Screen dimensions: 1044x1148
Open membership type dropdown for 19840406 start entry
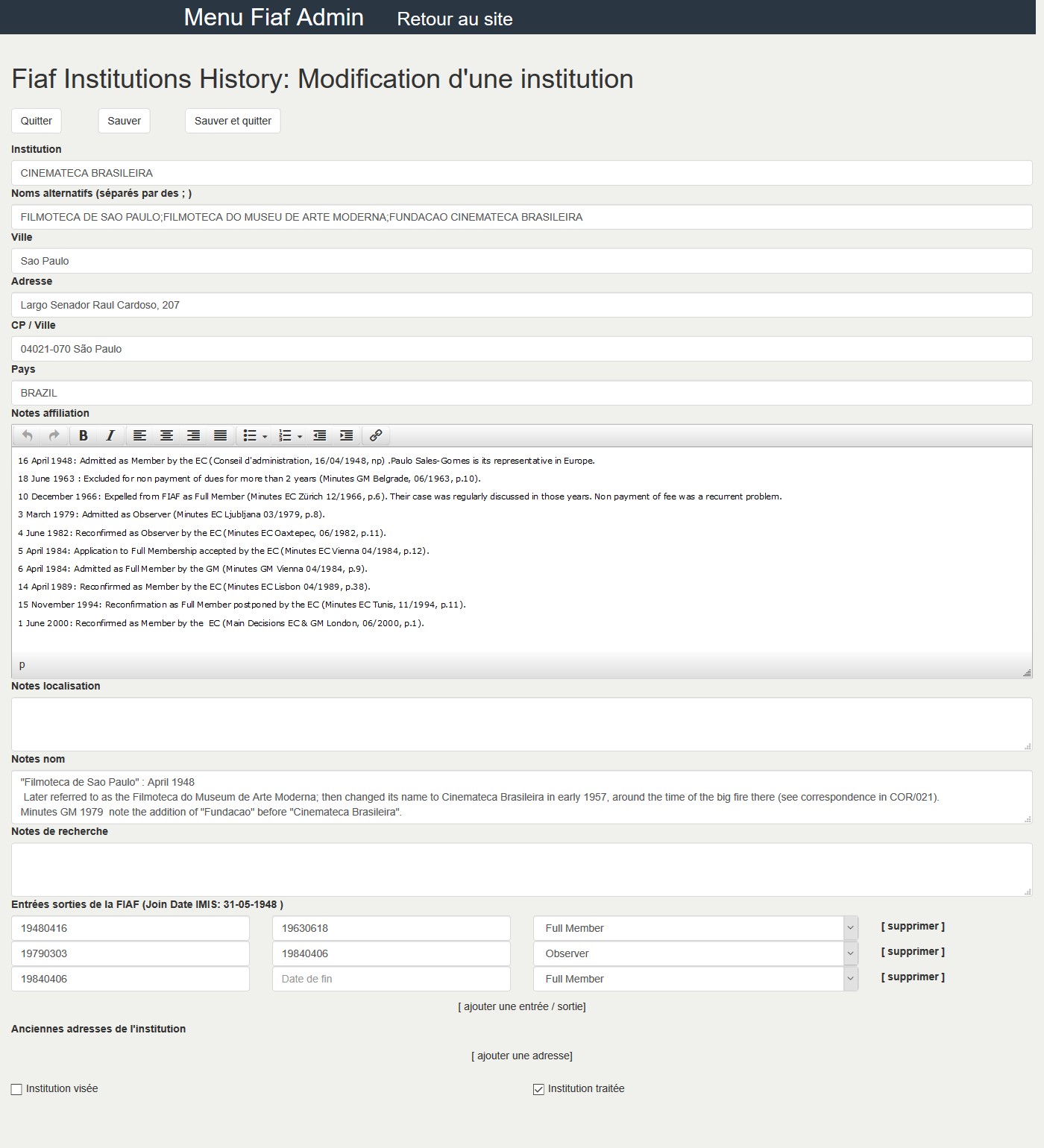coord(696,979)
